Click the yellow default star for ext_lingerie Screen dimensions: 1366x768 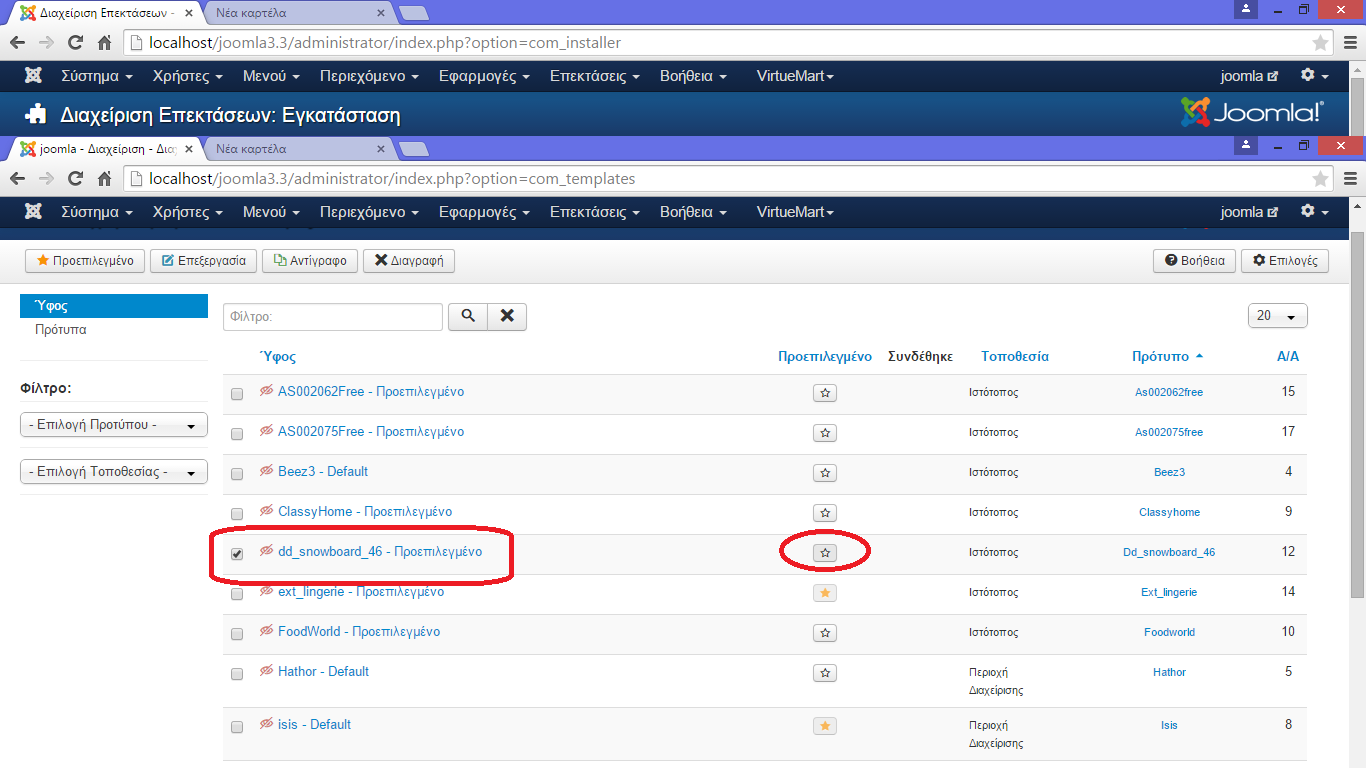point(824,593)
